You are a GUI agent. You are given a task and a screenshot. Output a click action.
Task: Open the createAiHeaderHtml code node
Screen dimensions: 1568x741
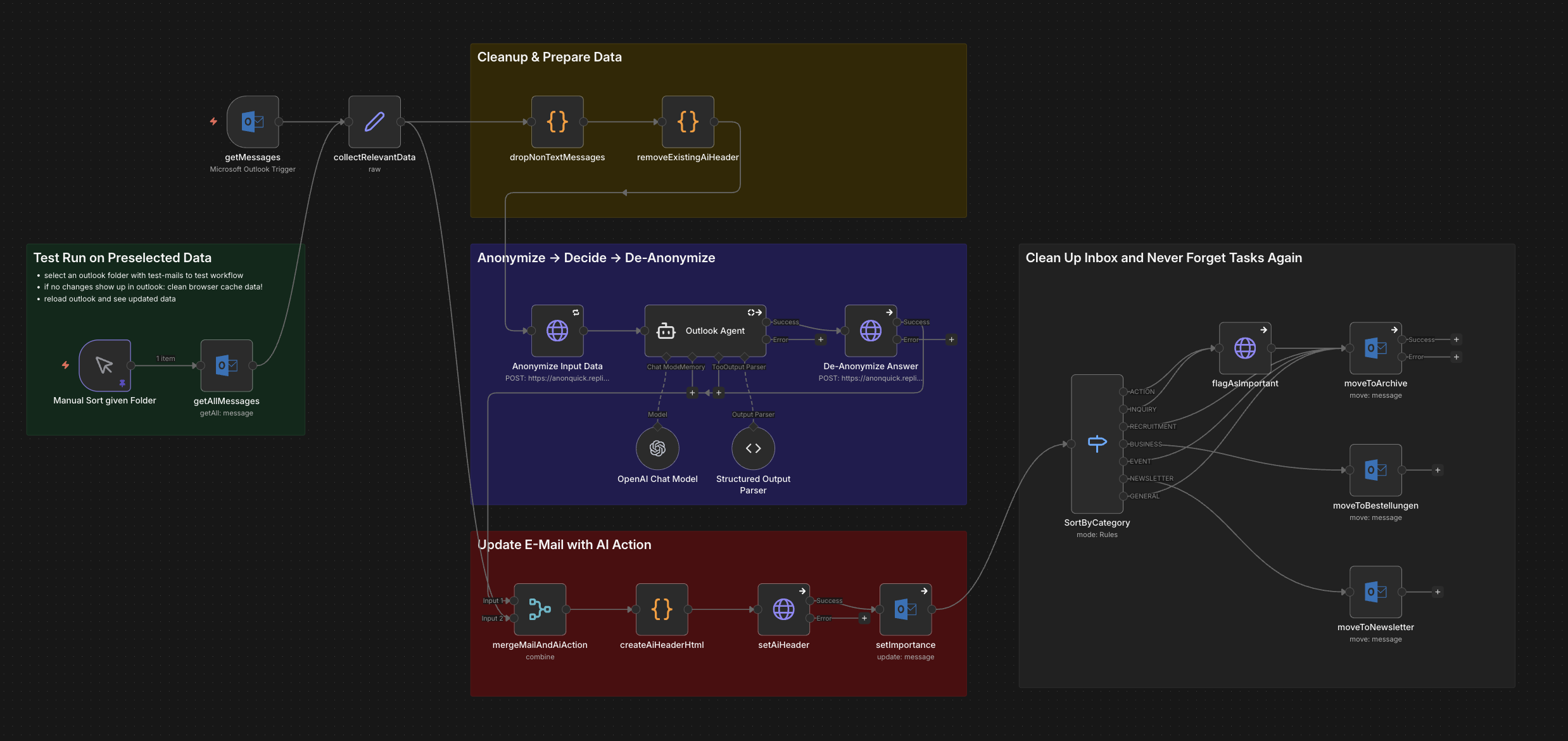tap(661, 609)
